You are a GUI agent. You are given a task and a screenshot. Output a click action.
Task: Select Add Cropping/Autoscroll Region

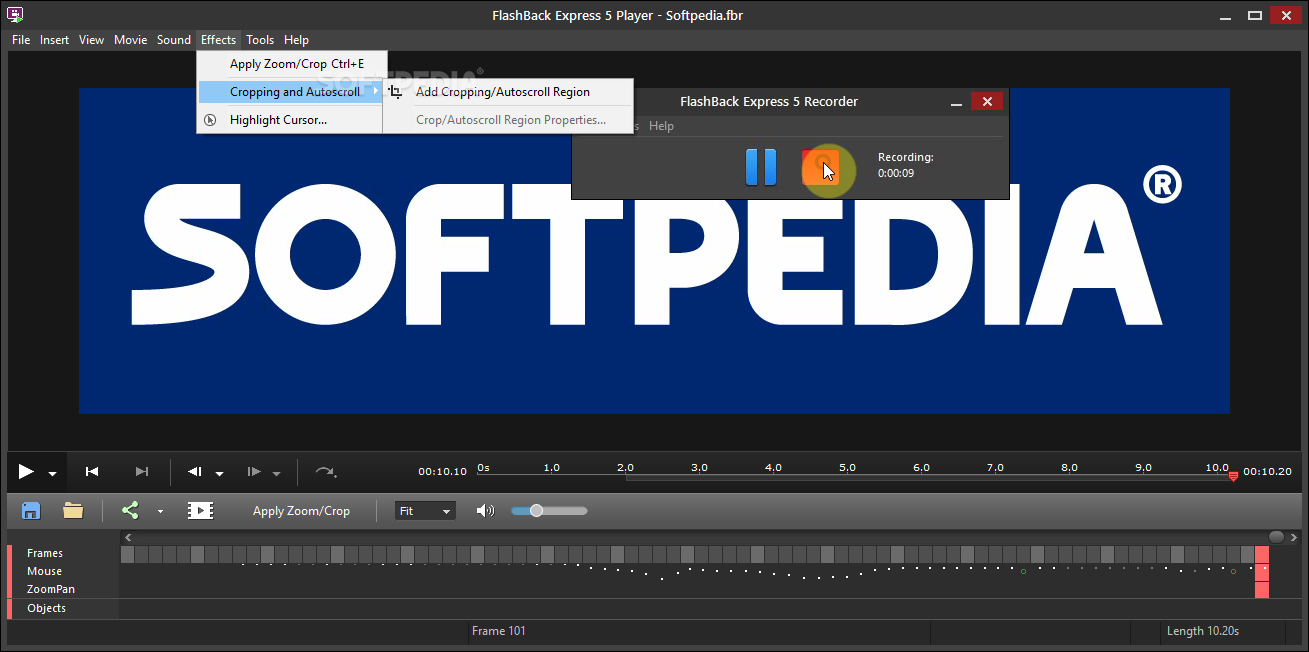click(x=503, y=92)
